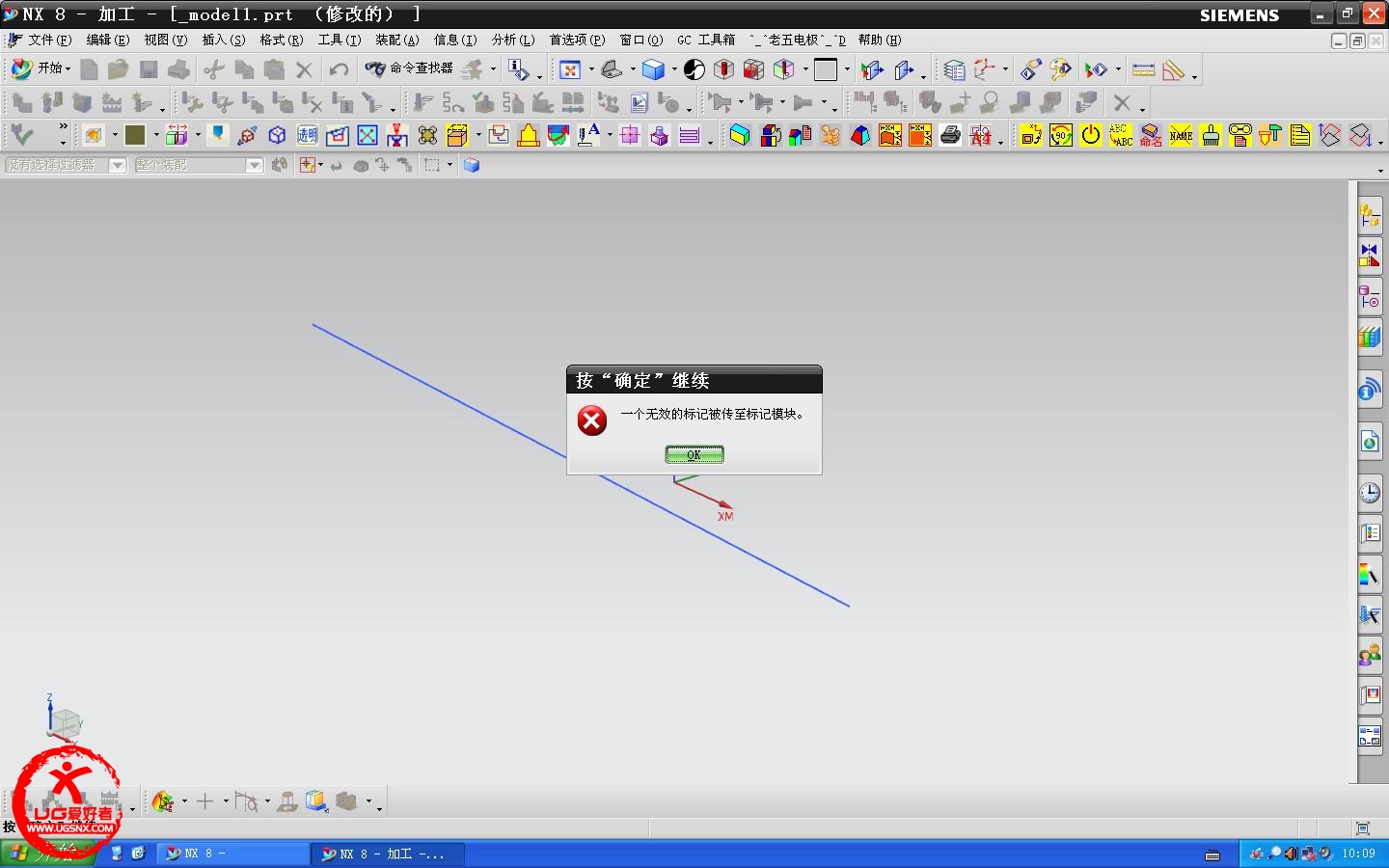Click OK in the error dialog

[x=694, y=454]
